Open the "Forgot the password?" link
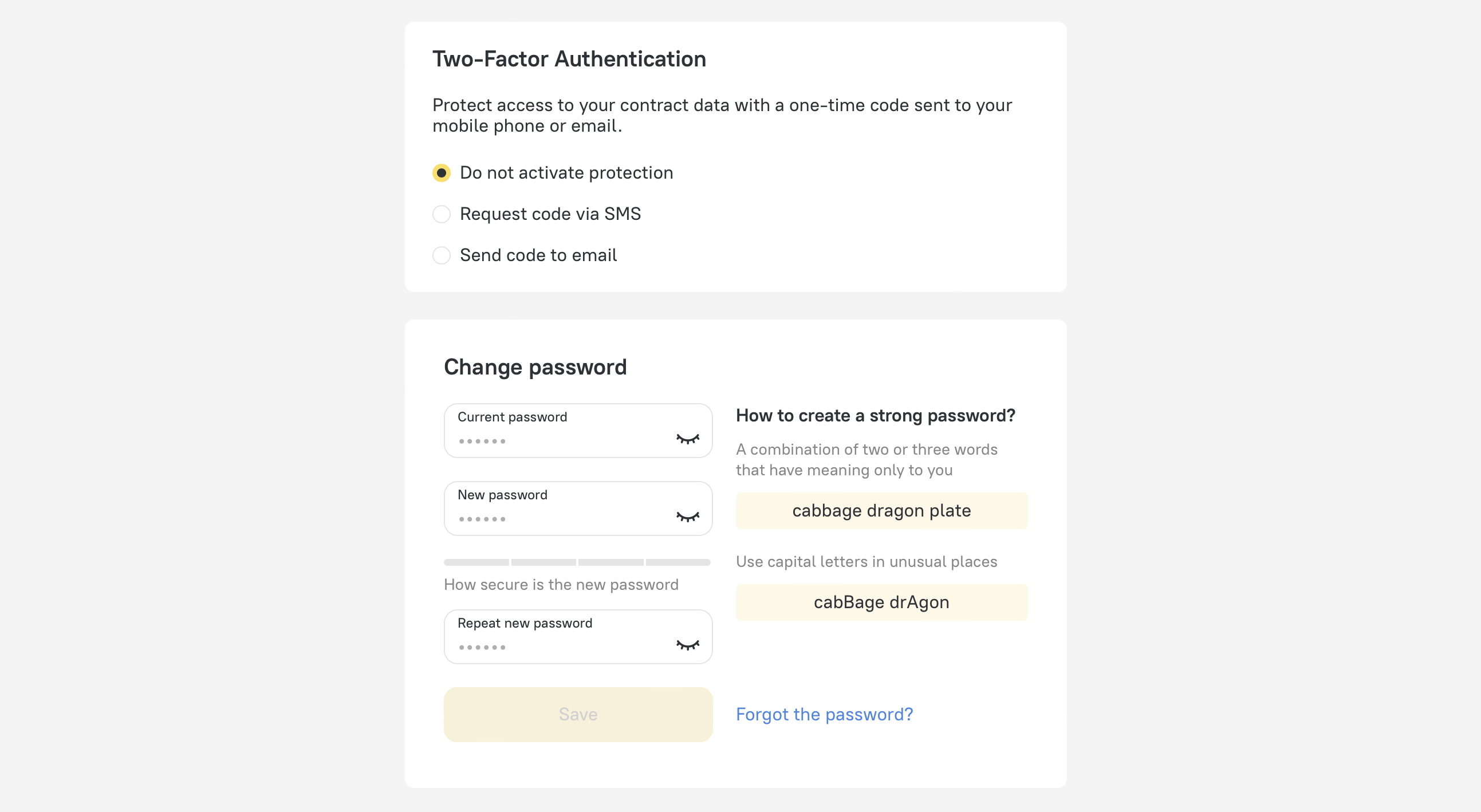1481x812 pixels. click(x=825, y=714)
